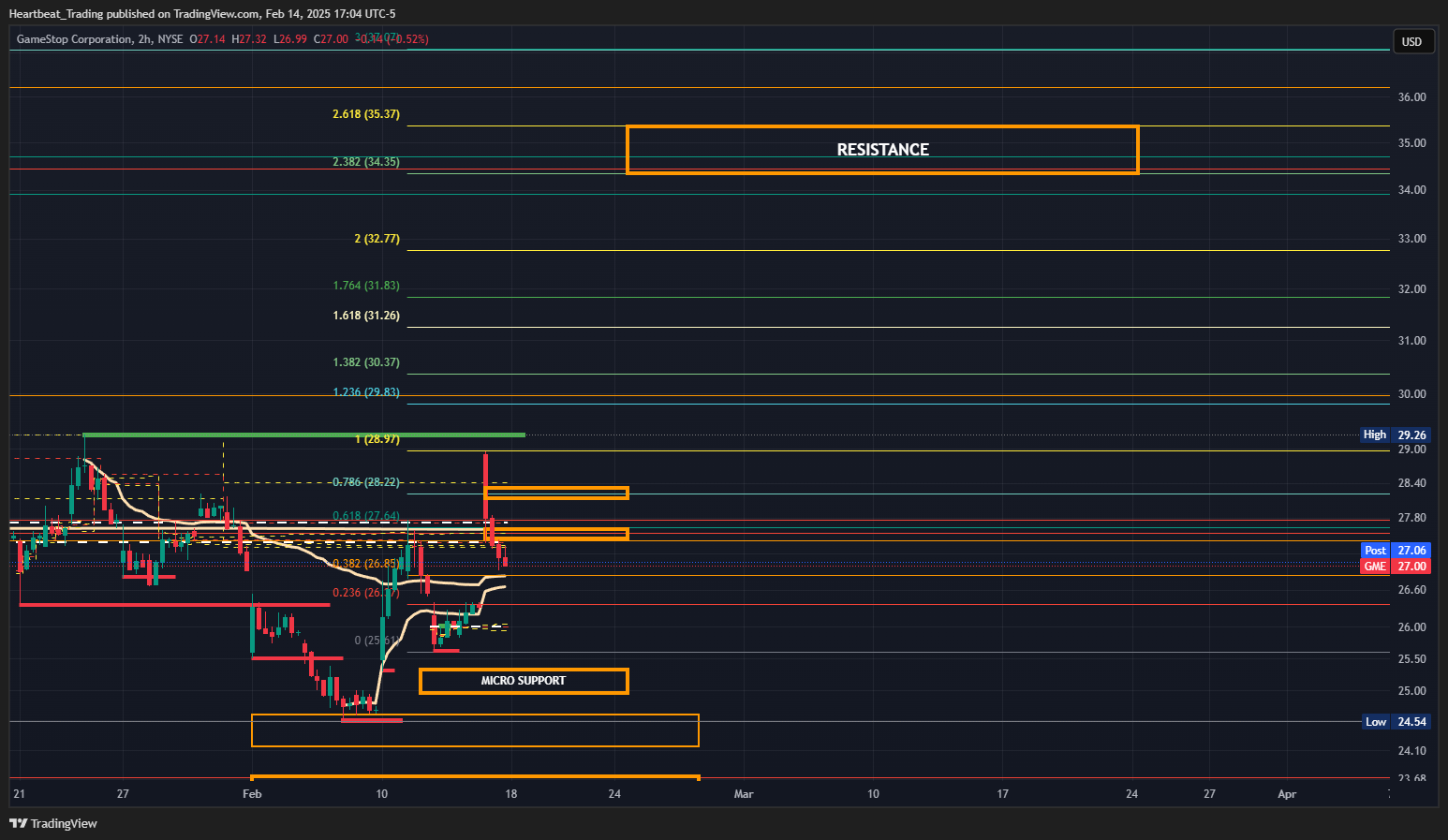The image size is (1448, 840).
Task: Select the MICRO SUPPORT box label
Action: click(x=523, y=681)
